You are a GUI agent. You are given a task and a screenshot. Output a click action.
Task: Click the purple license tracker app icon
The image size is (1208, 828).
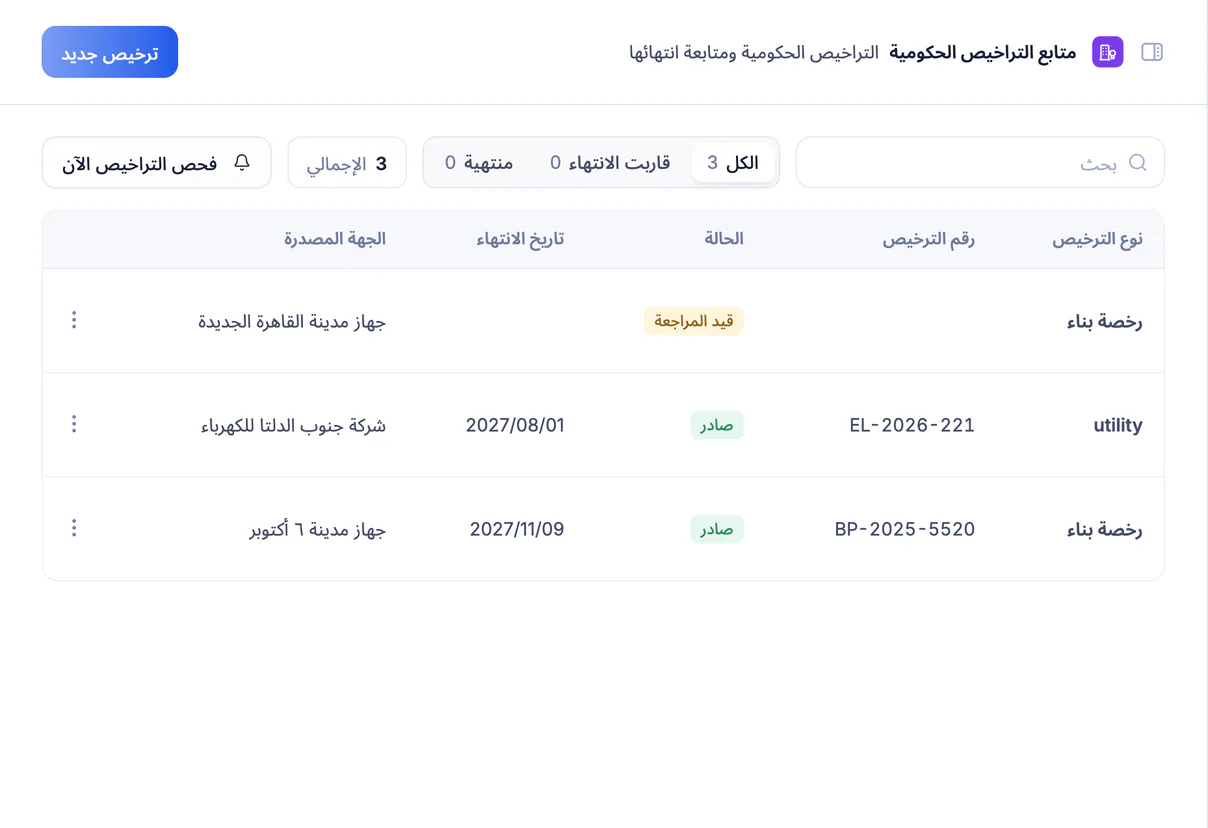[x=1108, y=52]
